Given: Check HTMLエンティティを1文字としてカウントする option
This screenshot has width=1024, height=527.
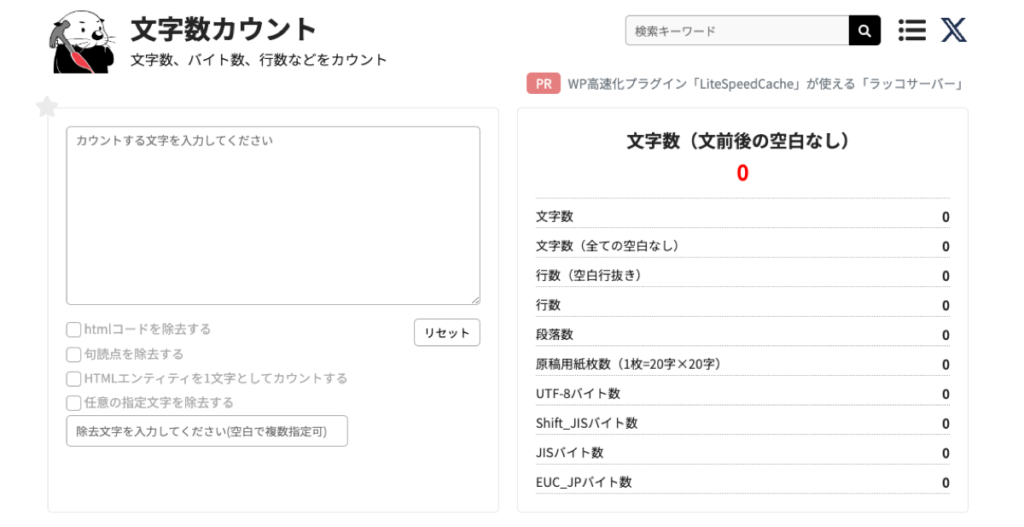Looking at the screenshot, I should pos(74,379).
